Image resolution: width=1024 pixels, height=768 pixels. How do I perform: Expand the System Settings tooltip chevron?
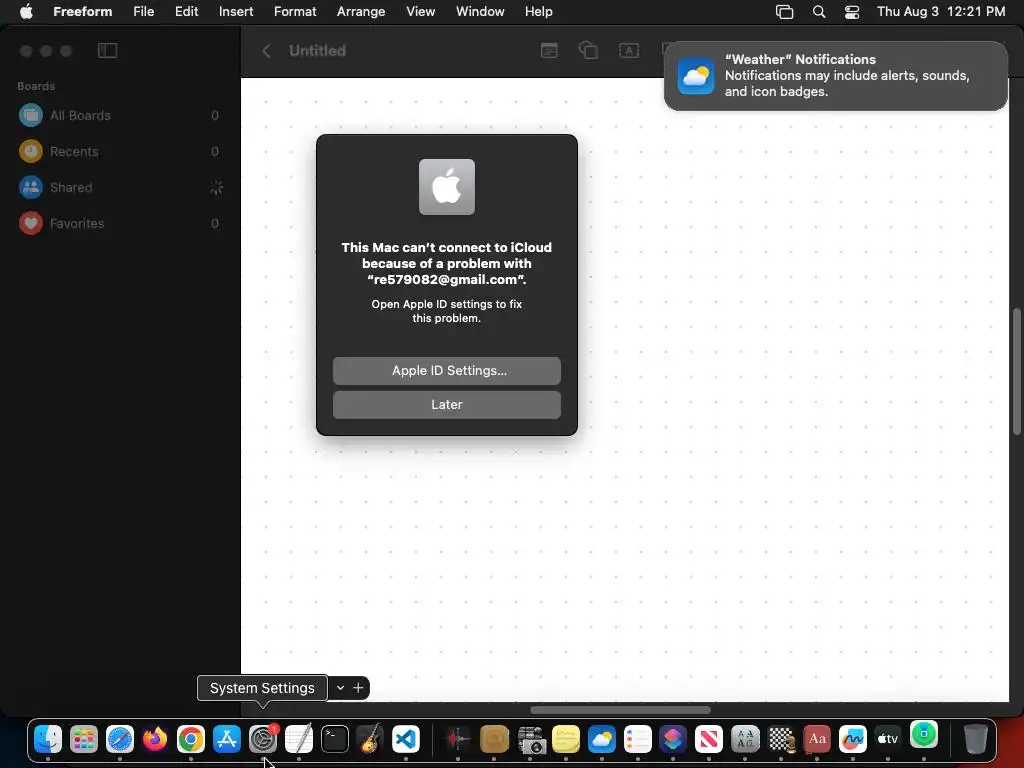(x=340, y=688)
